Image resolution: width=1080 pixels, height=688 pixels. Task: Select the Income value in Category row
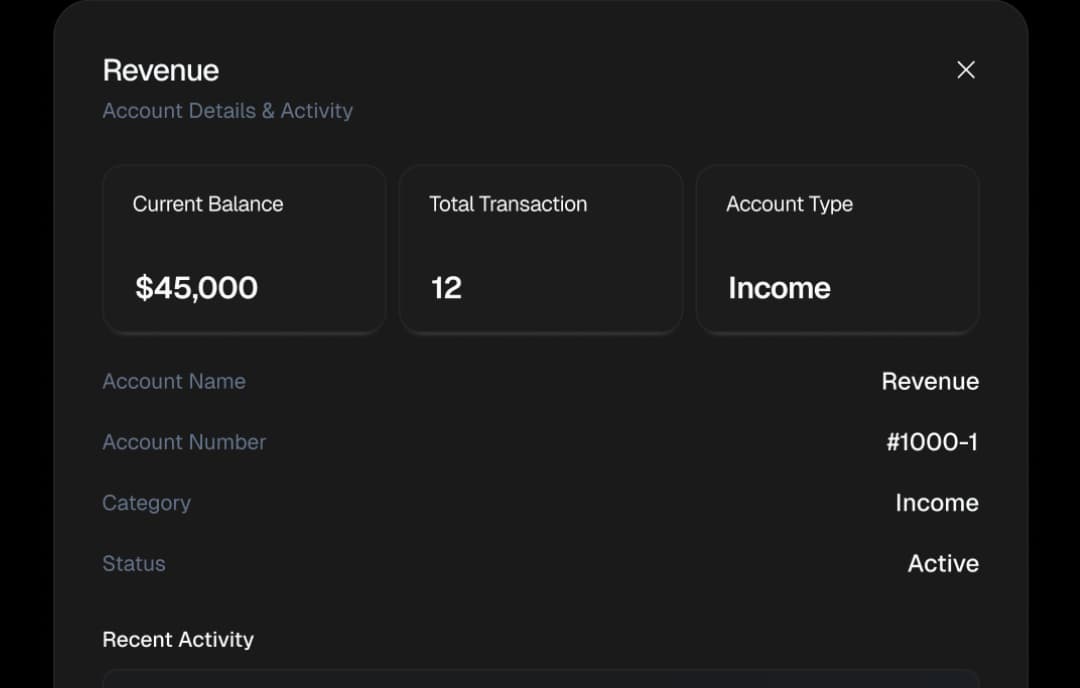coord(936,503)
